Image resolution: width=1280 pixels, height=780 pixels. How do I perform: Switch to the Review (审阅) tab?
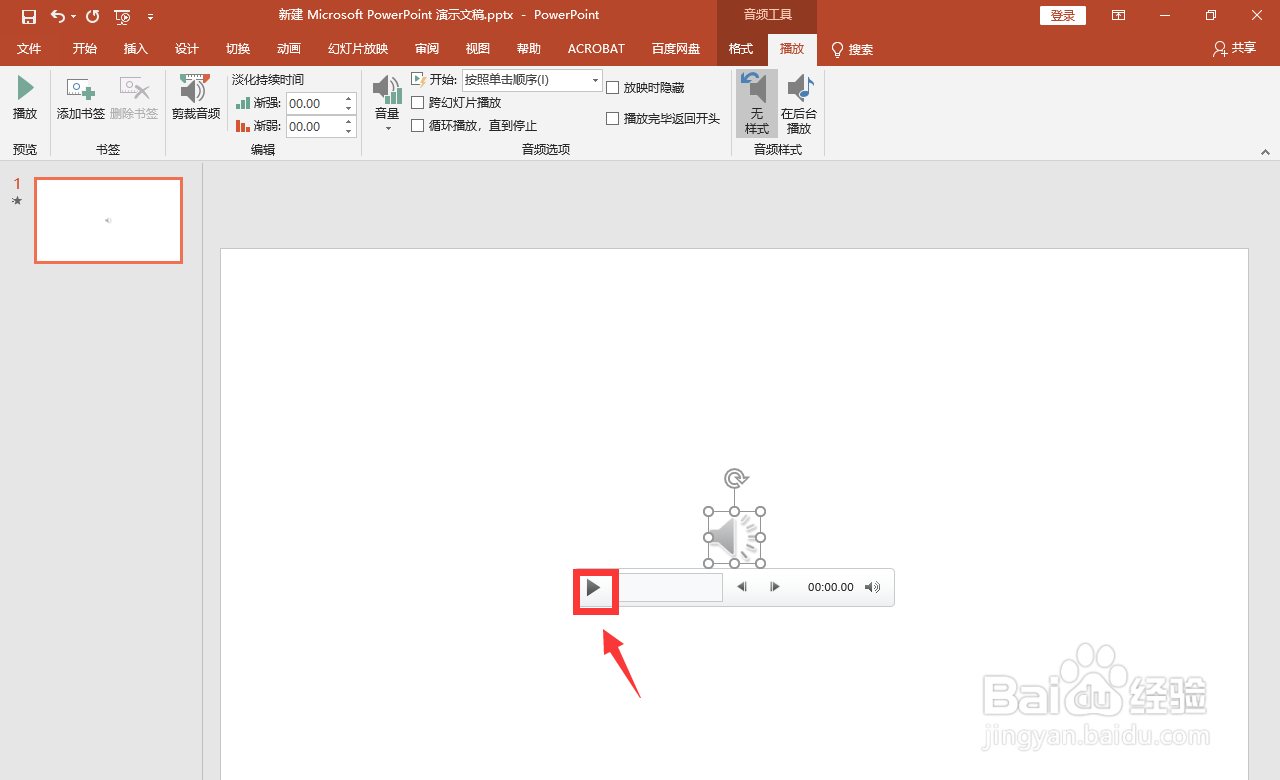pos(427,49)
